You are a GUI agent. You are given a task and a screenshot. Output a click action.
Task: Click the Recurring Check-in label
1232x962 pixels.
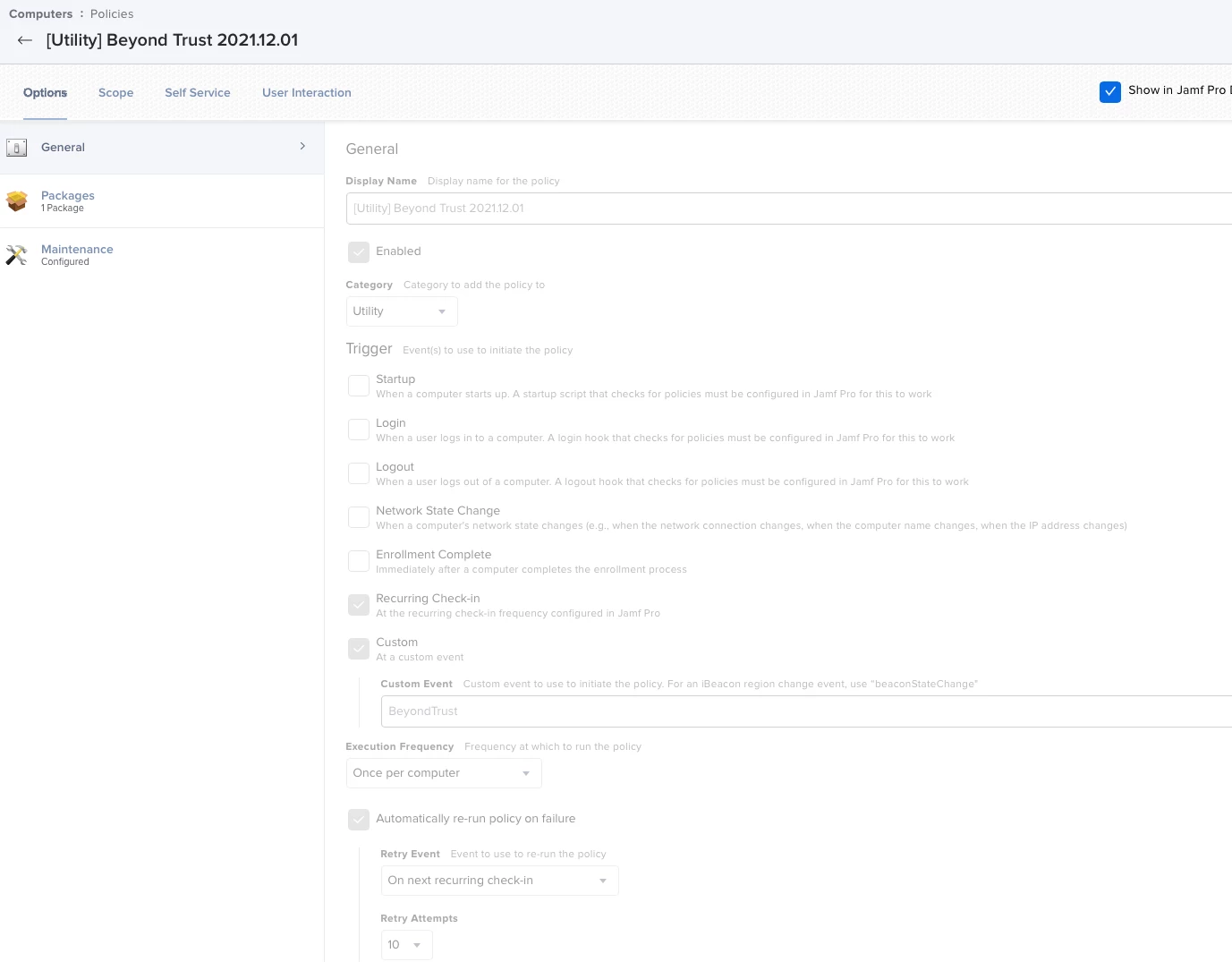pyautogui.click(x=428, y=599)
